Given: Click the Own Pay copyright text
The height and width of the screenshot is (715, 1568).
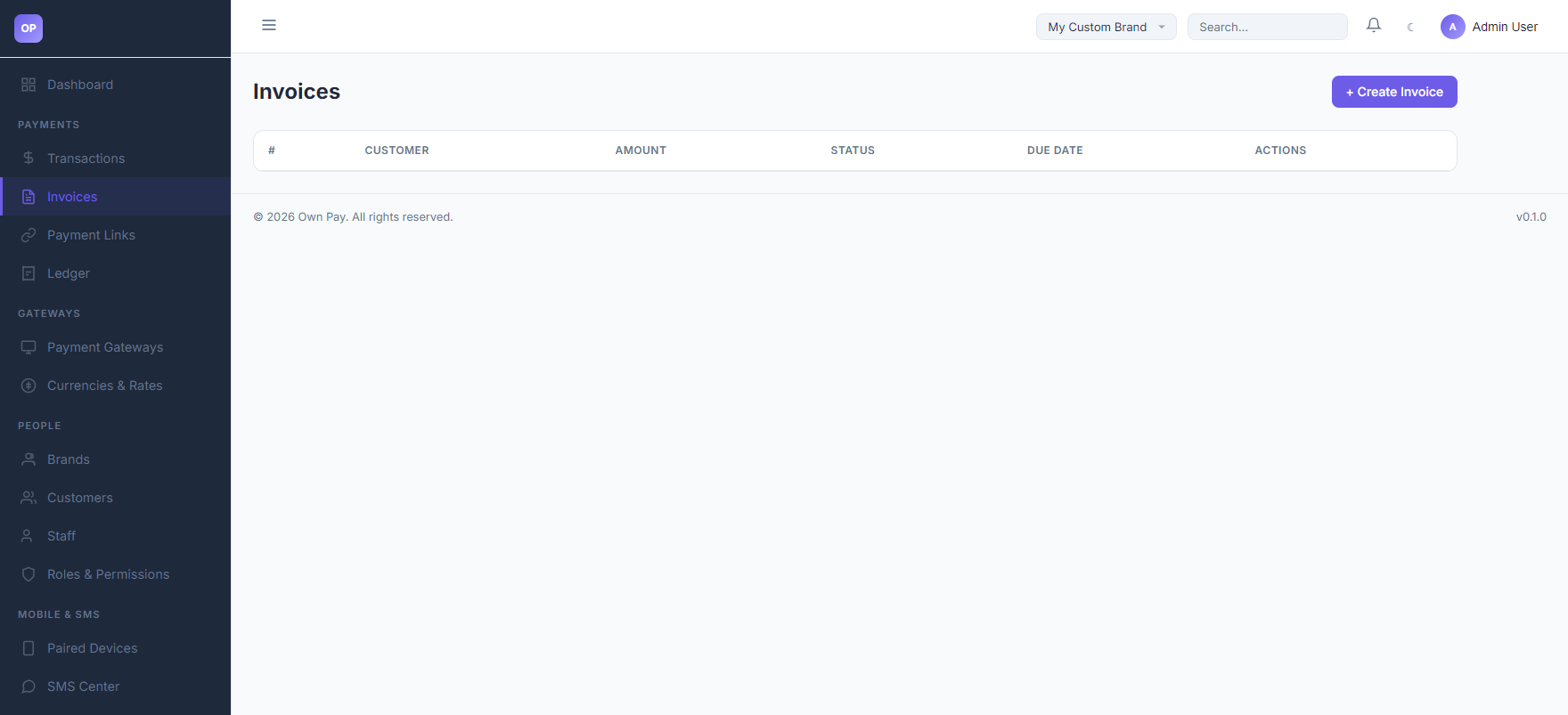Looking at the screenshot, I should point(353,216).
